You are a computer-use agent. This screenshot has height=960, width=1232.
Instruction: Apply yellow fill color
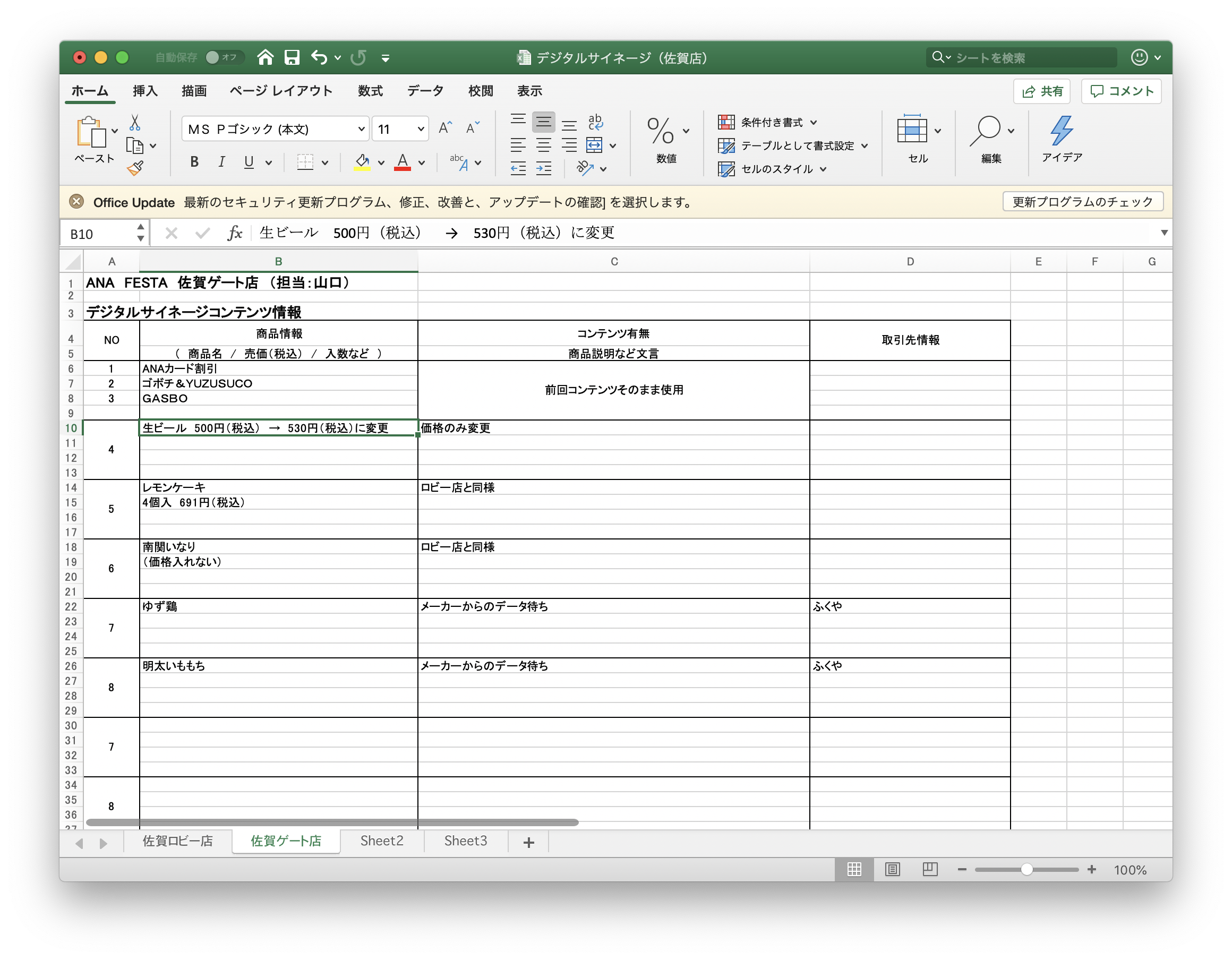tap(362, 162)
